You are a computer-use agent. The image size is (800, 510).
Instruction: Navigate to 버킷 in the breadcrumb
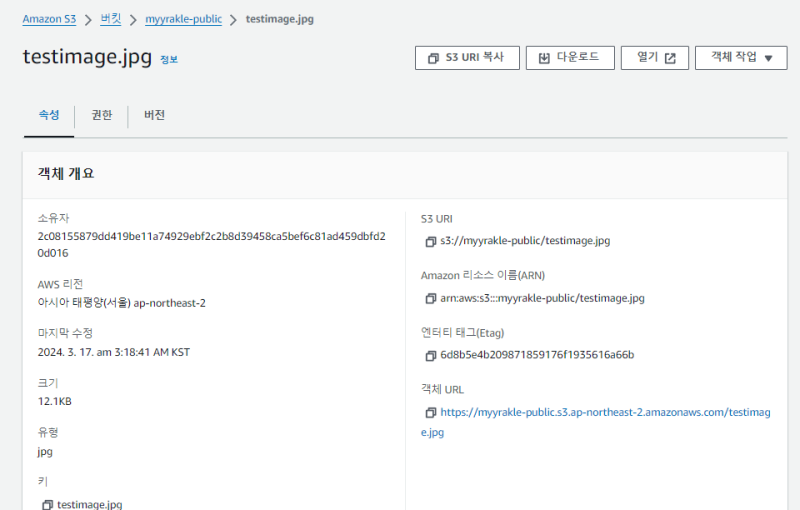[x=110, y=19]
